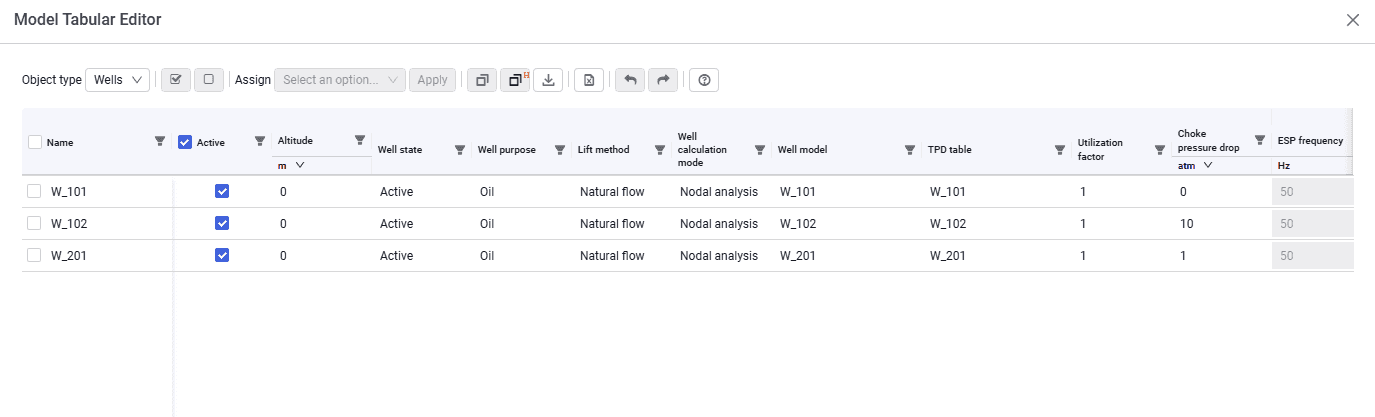
Task: Undo the last edit
Action: (630, 80)
